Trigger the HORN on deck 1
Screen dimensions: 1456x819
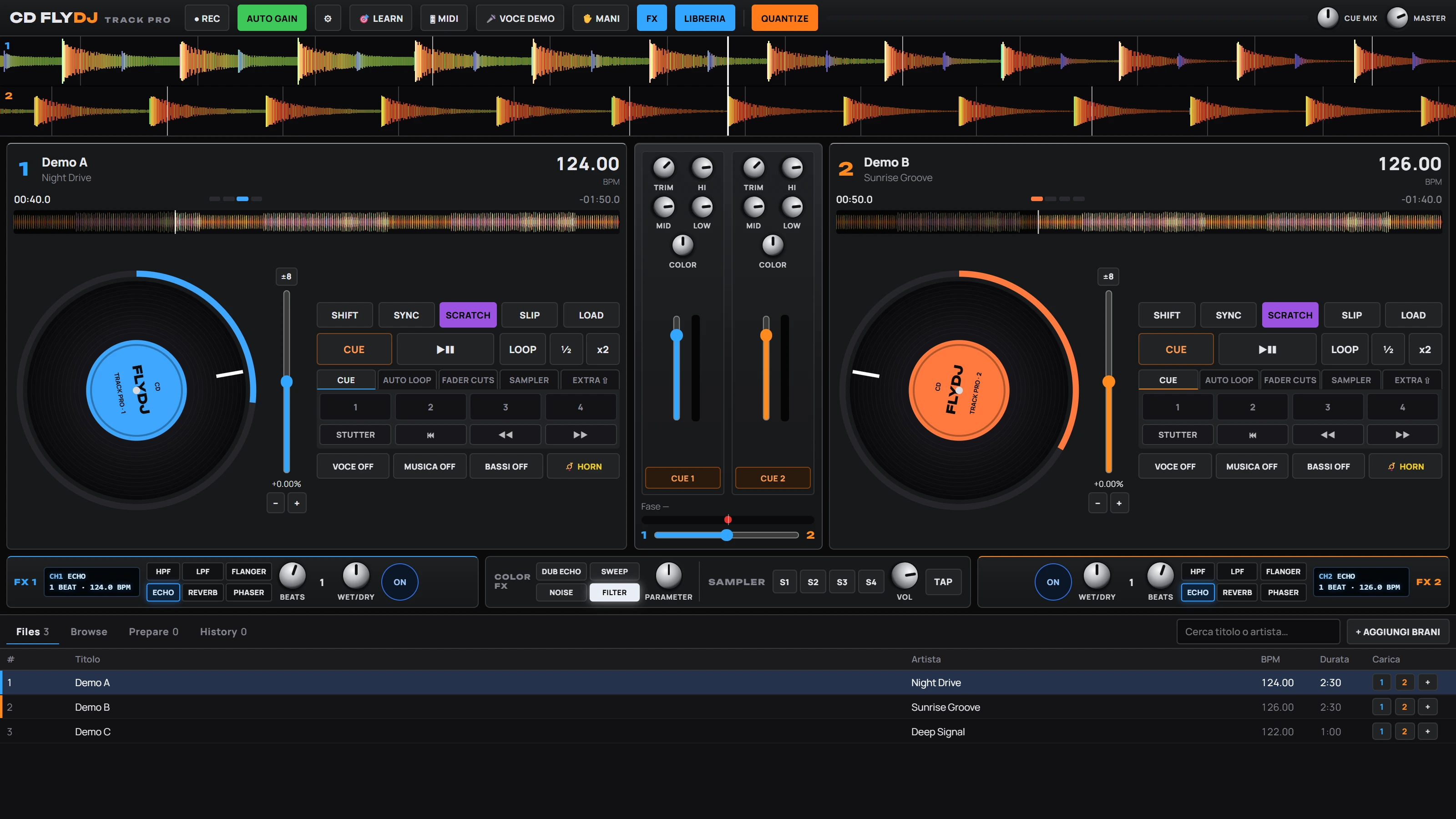coord(583,466)
